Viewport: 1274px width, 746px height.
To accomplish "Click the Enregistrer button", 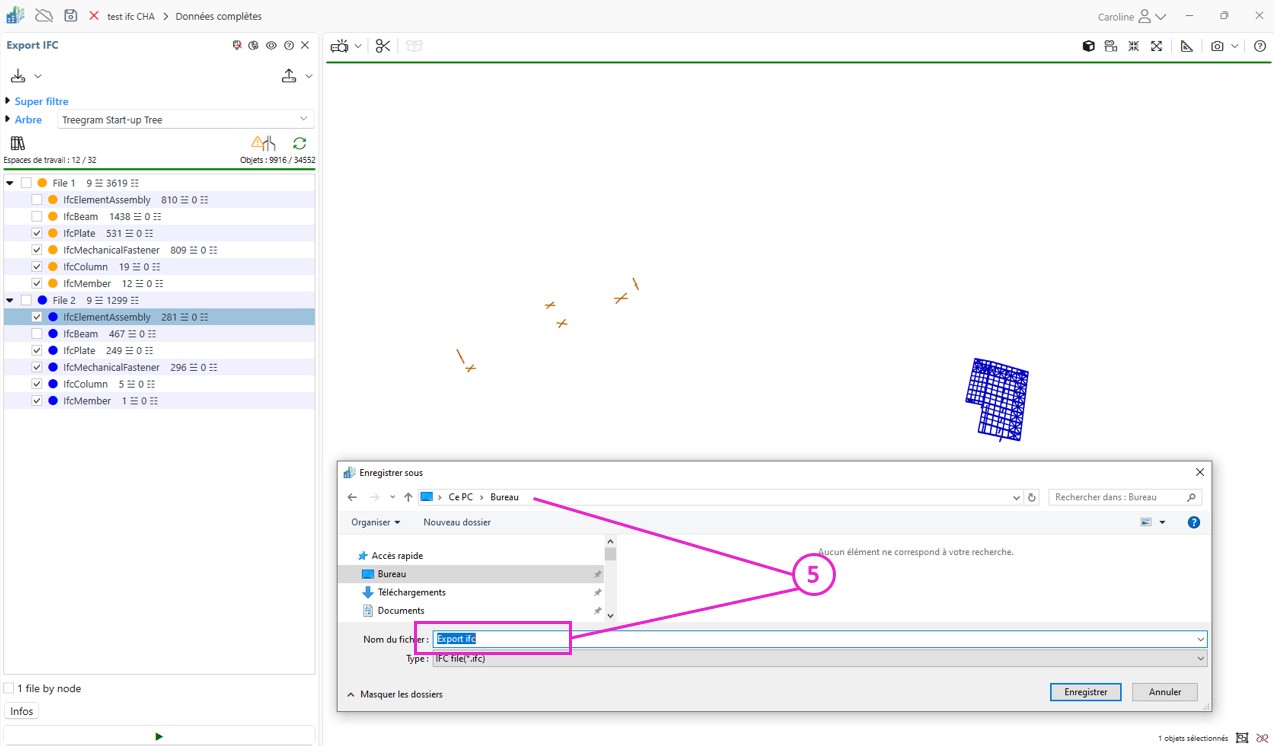I will click(x=1085, y=692).
